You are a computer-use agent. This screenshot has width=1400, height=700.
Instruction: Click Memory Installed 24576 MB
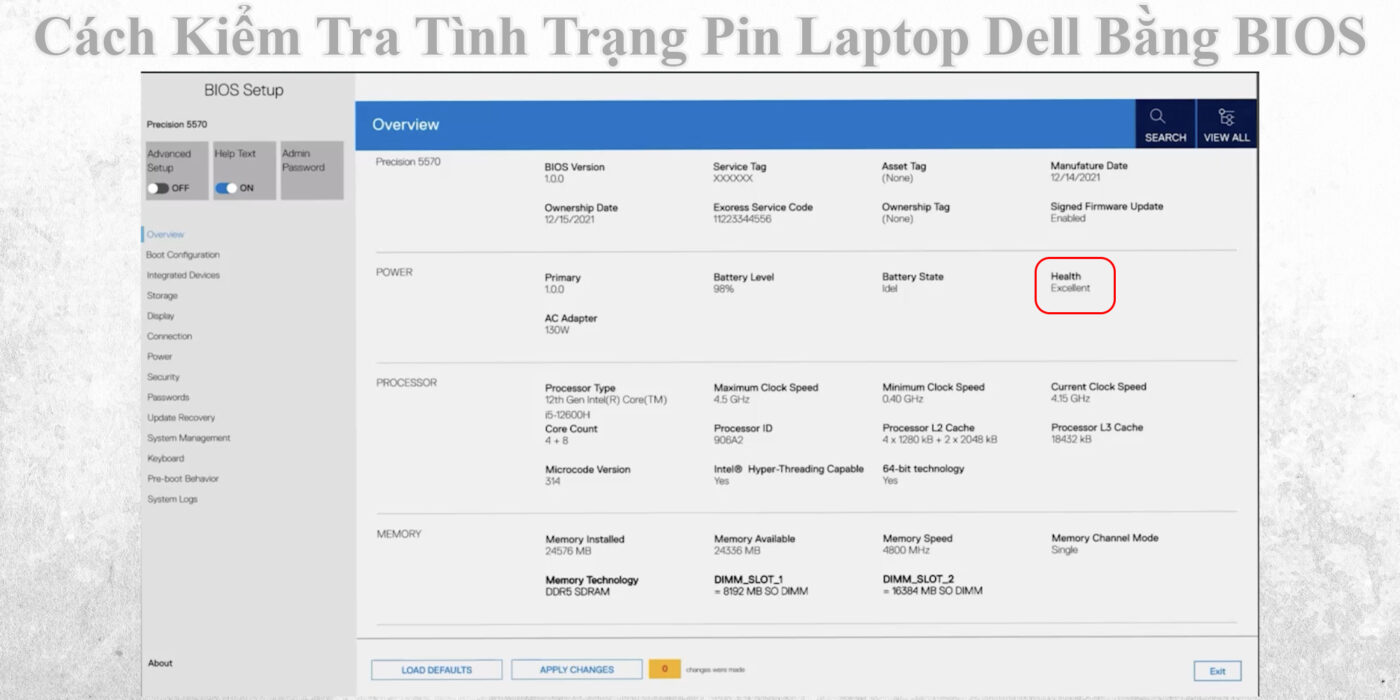585,545
